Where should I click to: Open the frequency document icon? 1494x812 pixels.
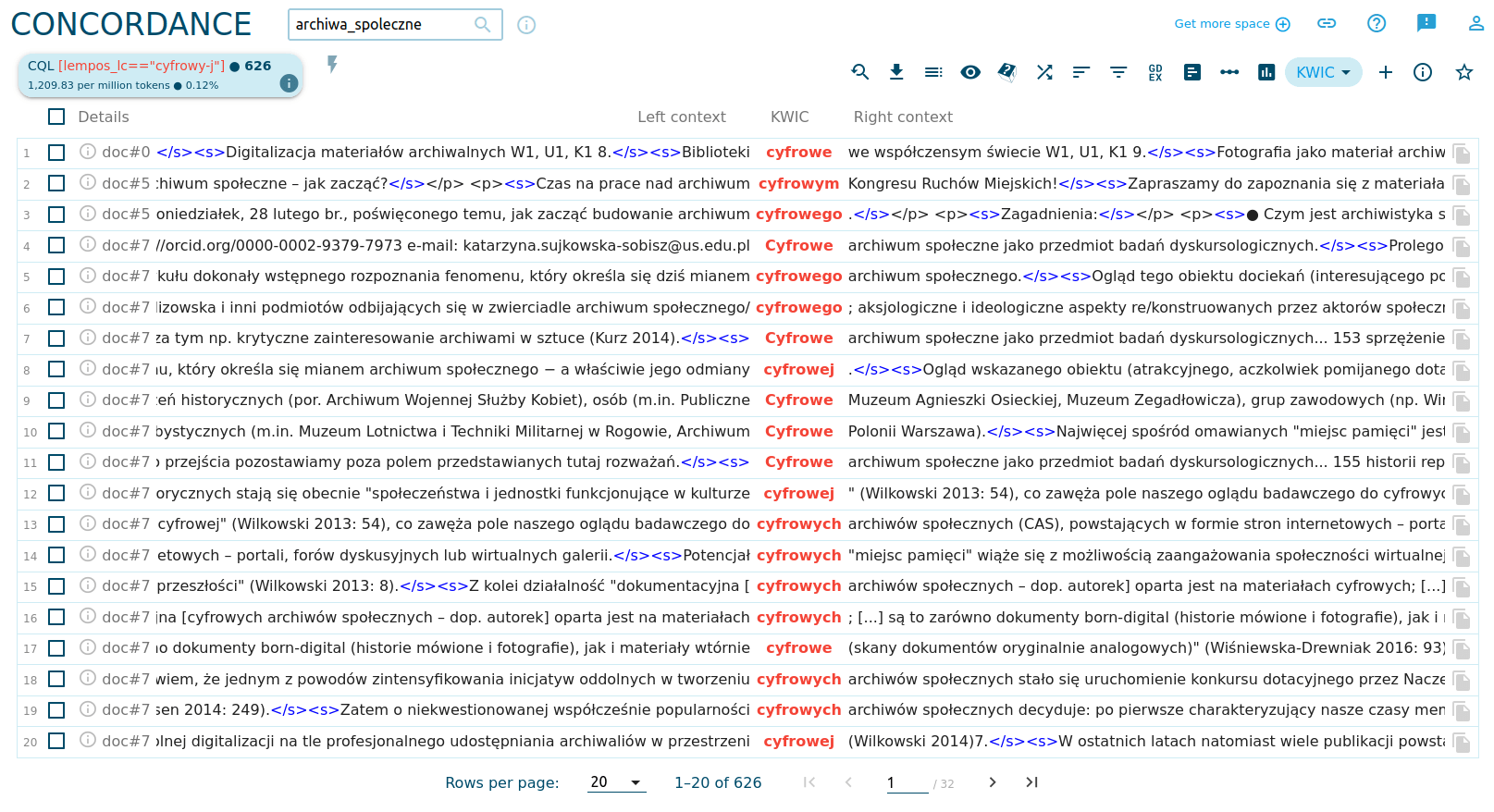coord(1192,72)
